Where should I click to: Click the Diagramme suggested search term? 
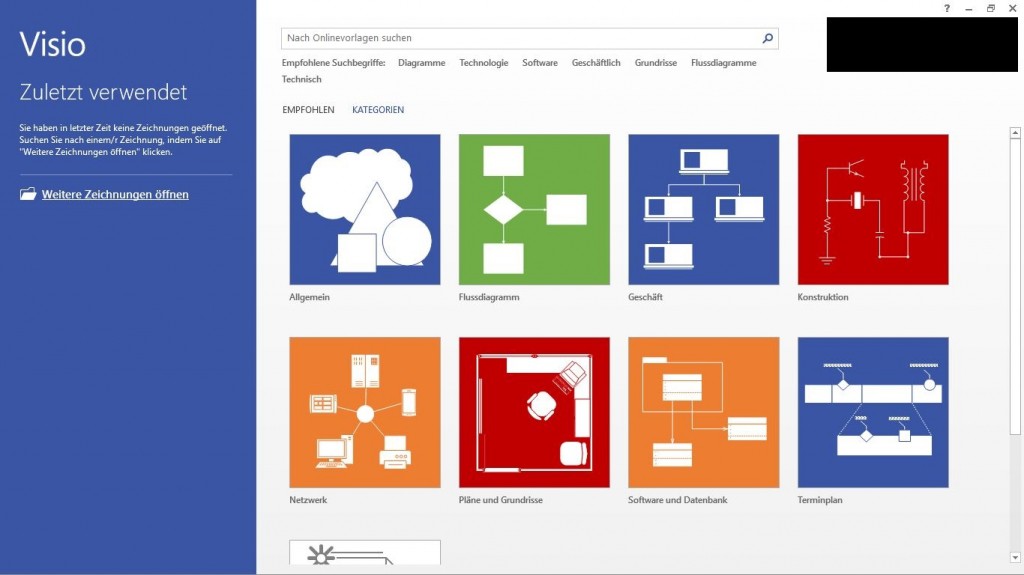click(x=421, y=63)
